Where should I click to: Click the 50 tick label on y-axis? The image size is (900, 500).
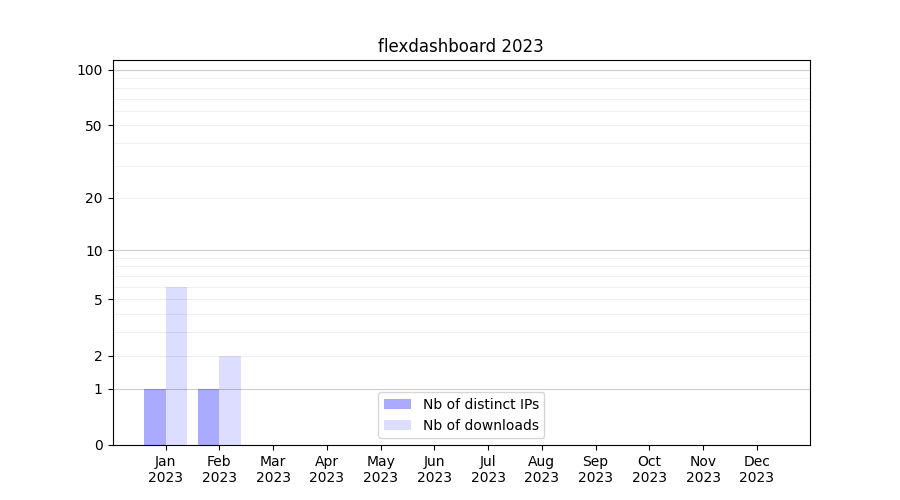click(94, 126)
